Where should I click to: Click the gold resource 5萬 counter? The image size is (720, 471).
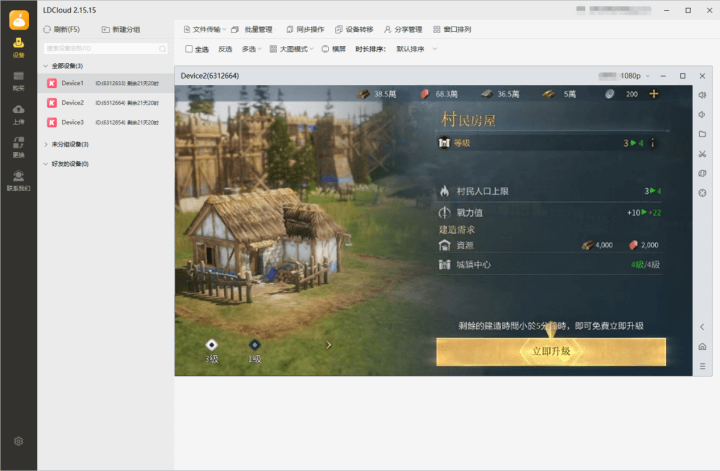click(559, 94)
